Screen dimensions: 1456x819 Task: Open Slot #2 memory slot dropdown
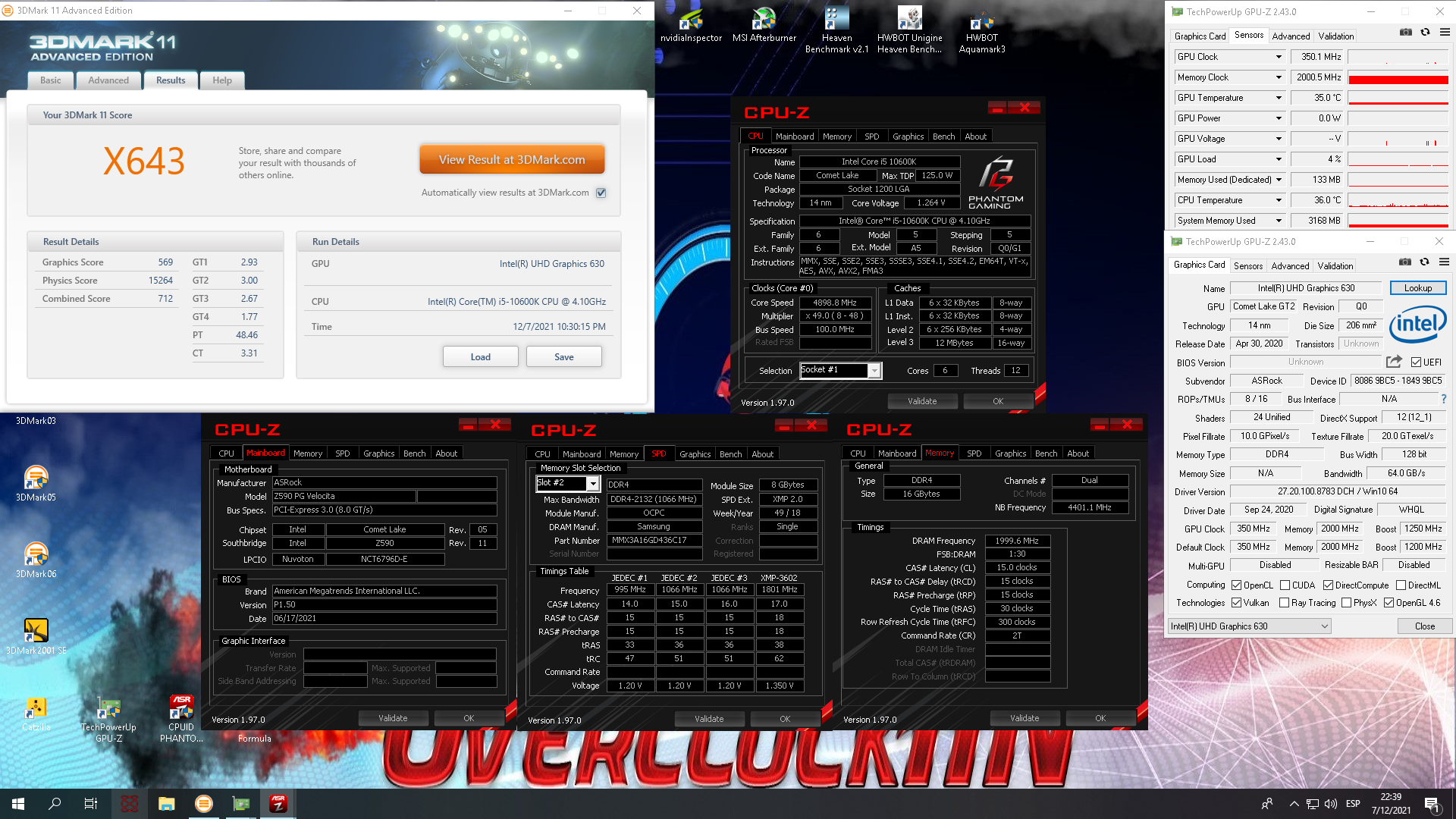[593, 484]
